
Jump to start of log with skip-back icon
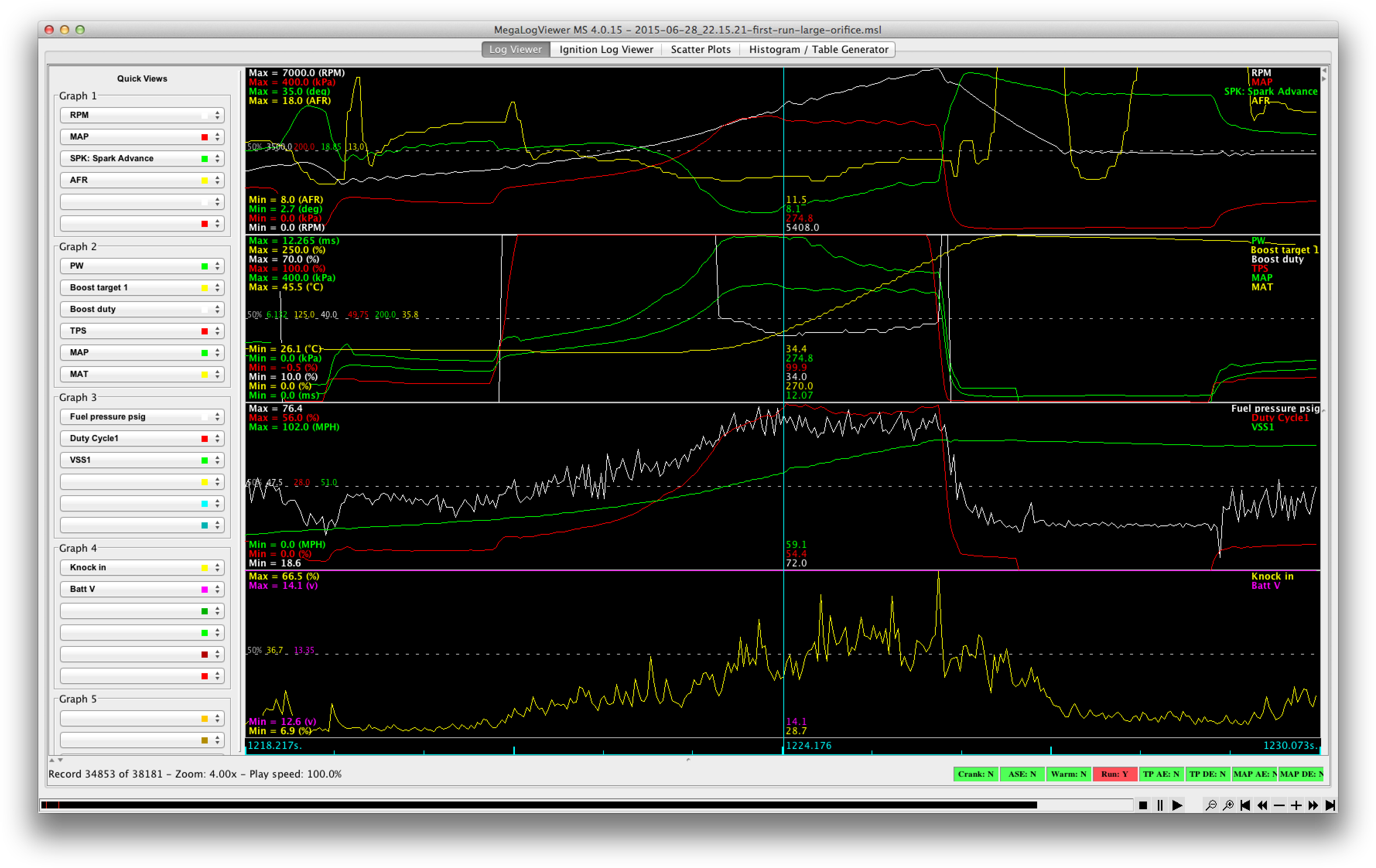click(1245, 806)
